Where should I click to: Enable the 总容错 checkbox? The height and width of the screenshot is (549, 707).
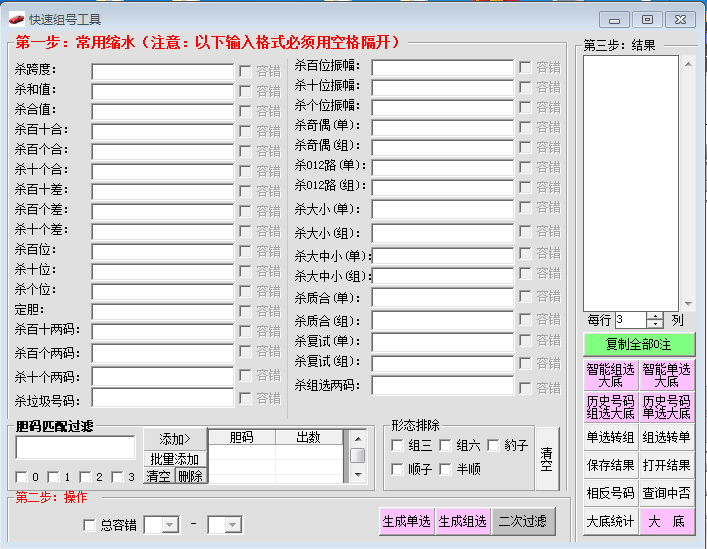coord(90,525)
